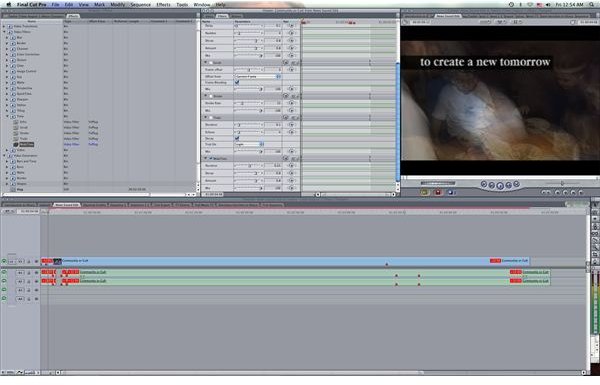Viewport: 600px width, 385px height.
Task: Reset the WindMotion filter parameters
Action: (x=285, y=158)
